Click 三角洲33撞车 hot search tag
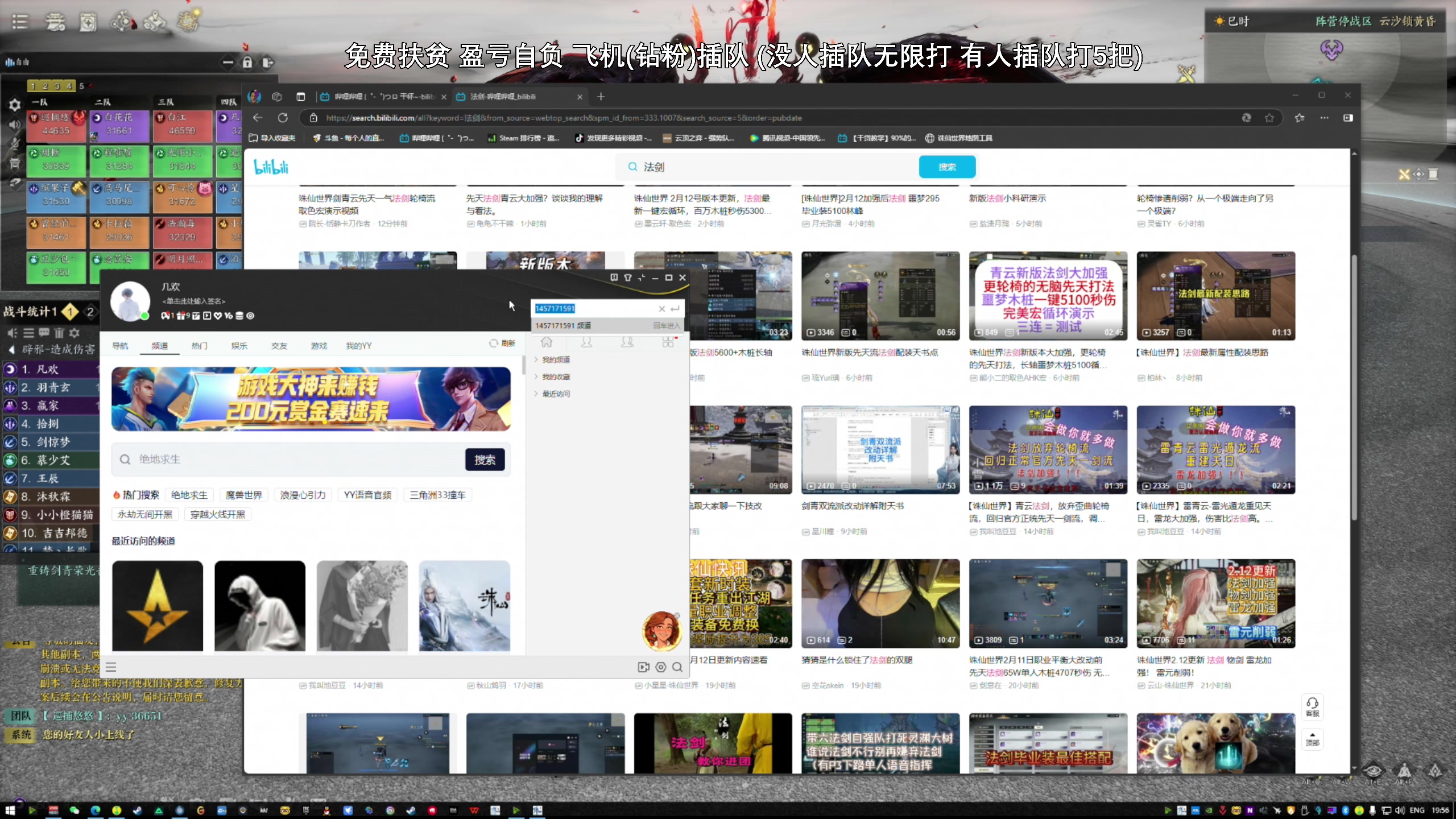The width and height of the screenshot is (1456, 819). coord(438,495)
